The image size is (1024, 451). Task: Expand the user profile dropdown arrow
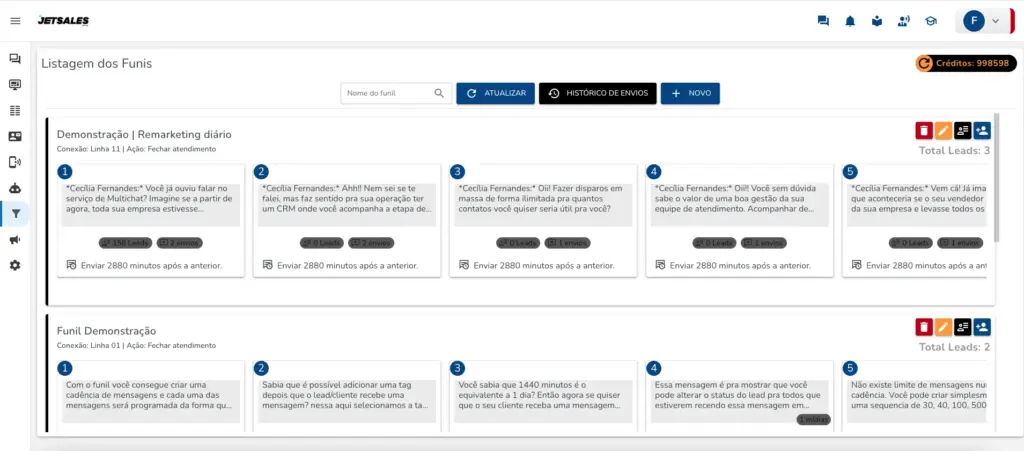click(995, 21)
